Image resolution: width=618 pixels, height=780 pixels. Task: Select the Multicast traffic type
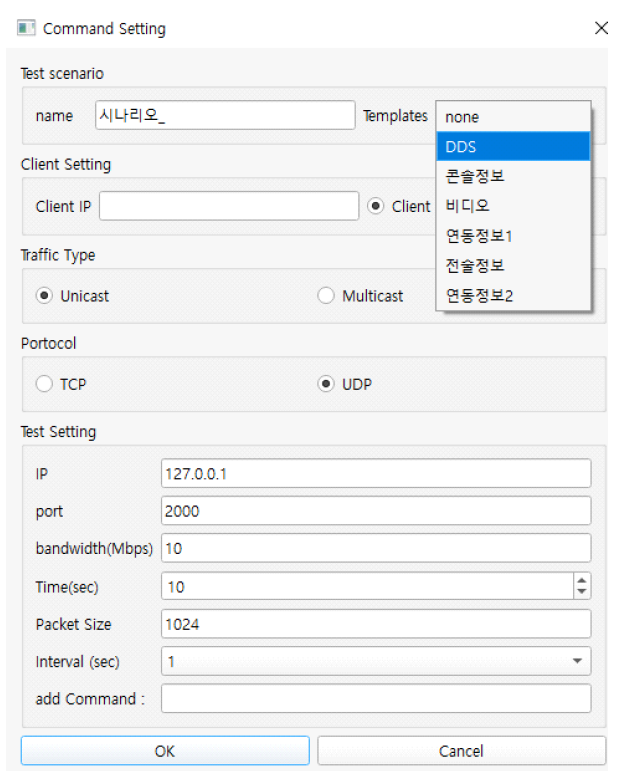tap(326, 296)
